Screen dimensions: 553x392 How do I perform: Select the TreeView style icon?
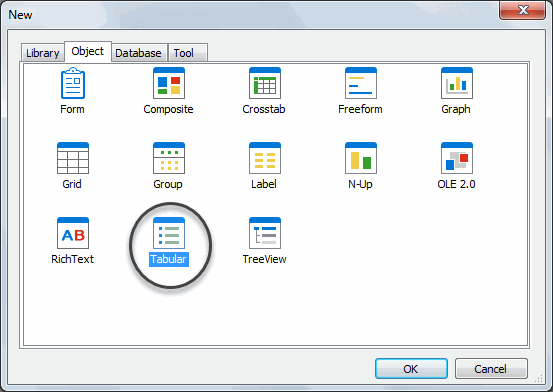coord(265,233)
